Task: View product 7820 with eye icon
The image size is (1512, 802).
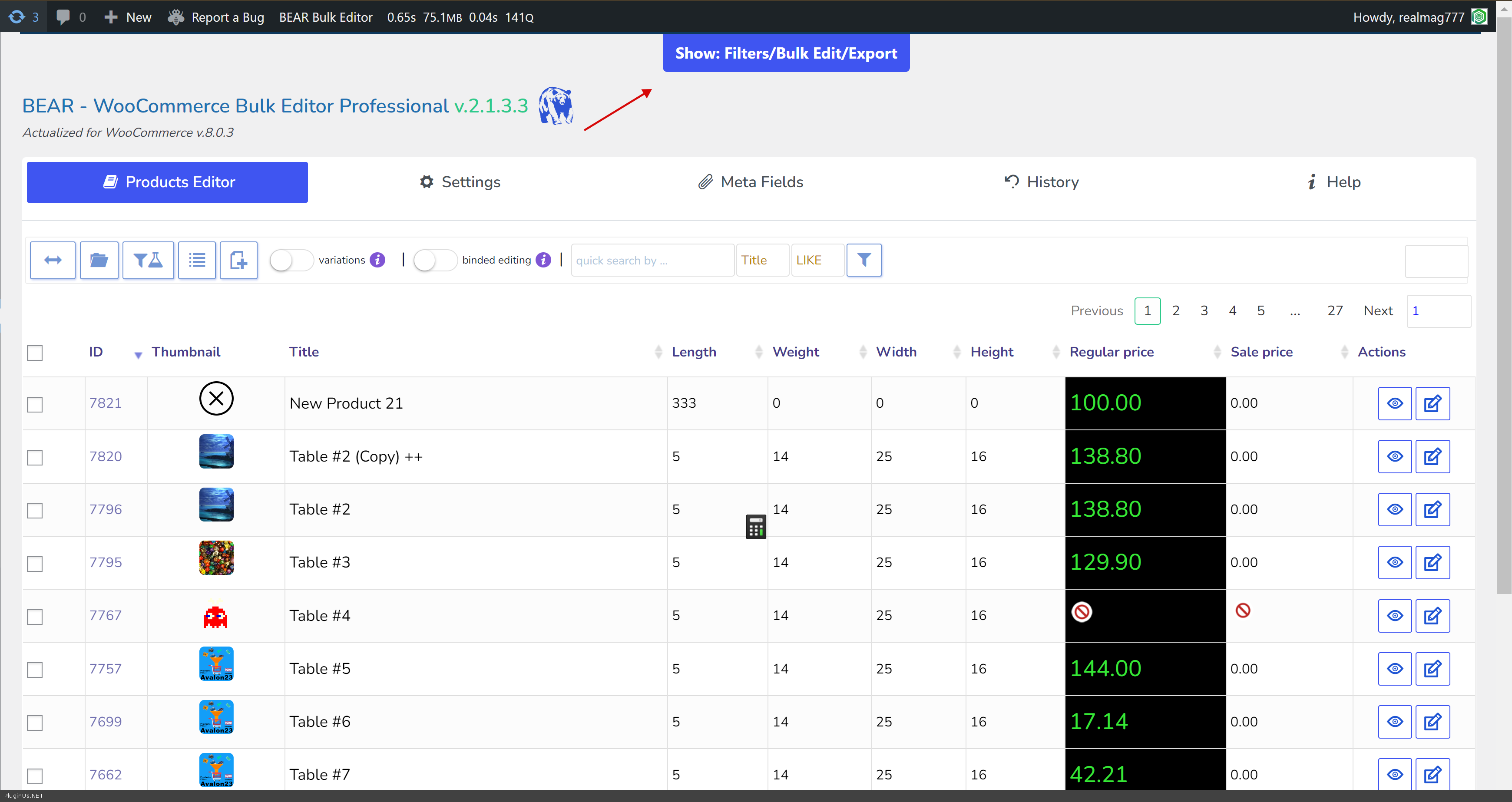Action: [x=1395, y=456]
